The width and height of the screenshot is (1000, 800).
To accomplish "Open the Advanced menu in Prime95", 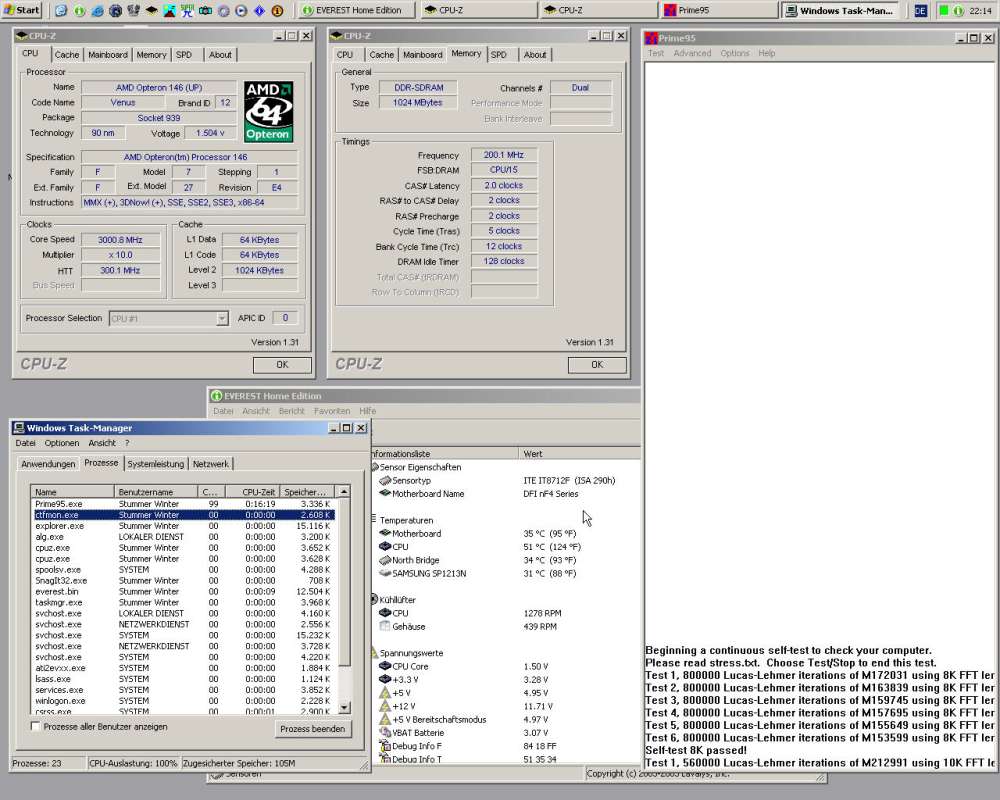I will pos(692,54).
